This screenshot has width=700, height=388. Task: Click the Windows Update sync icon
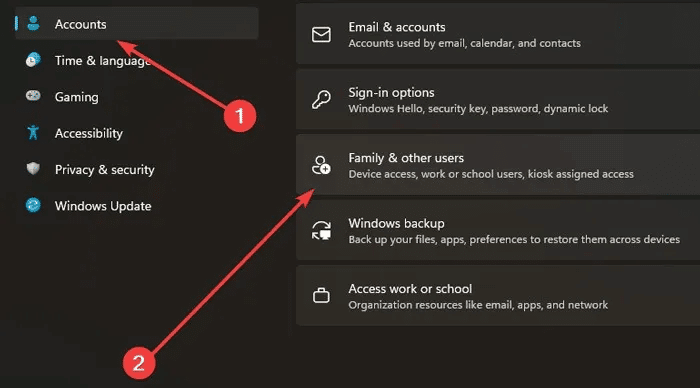coord(33,205)
